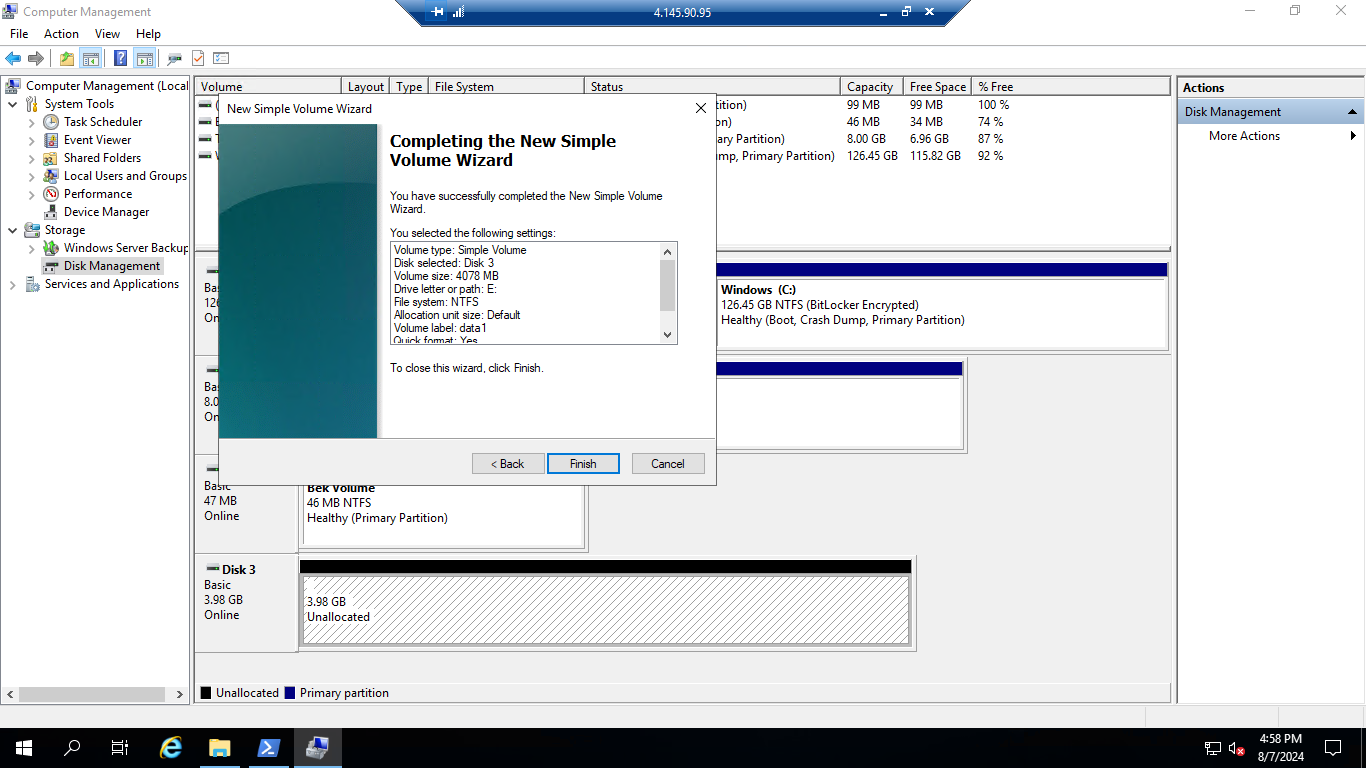
Task: Click the signal strength icon on connection bar
Action: click(x=458, y=12)
